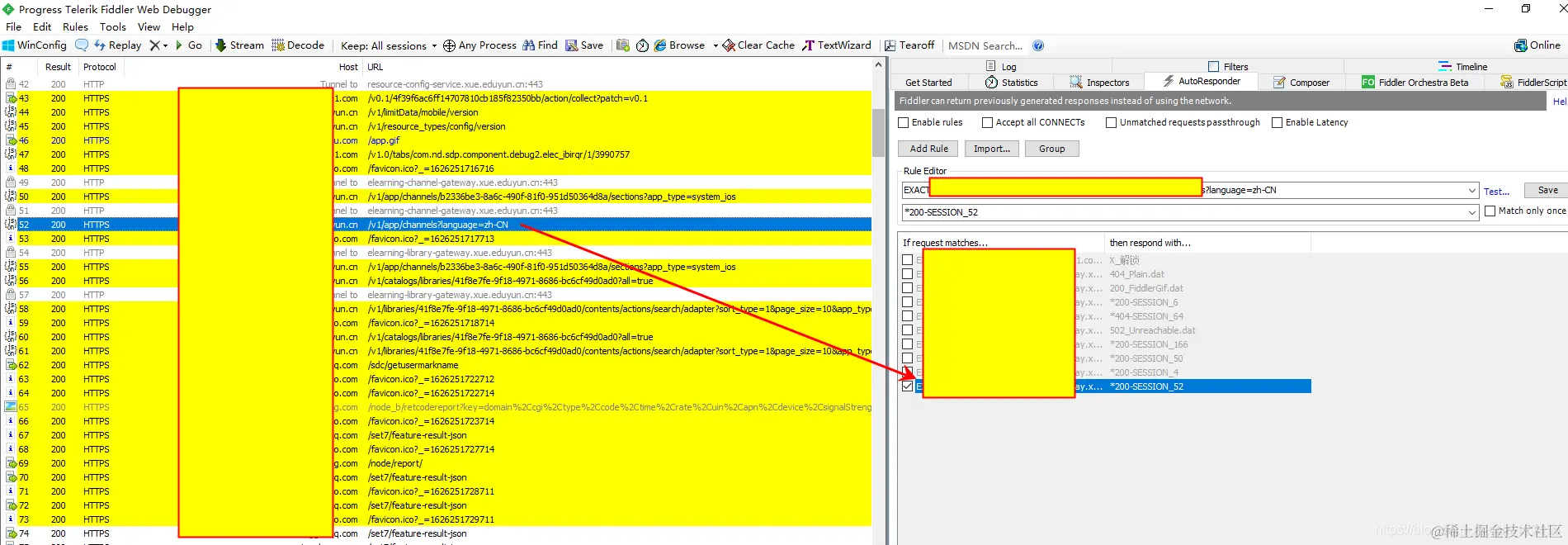
Task: Open the 'Keep: All sessions' dropdown
Action: [388, 45]
